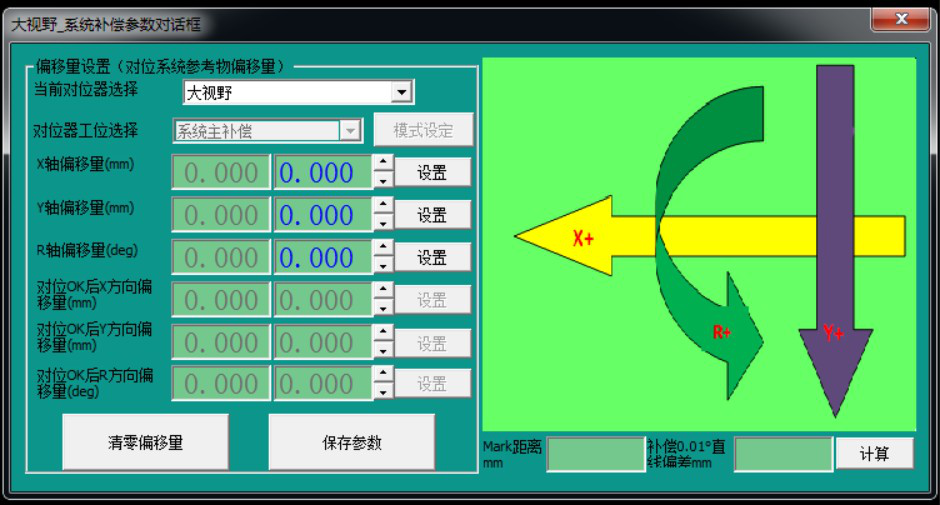The width and height of the screenshot is (940, 505).
Task: Click the 清零偏移量 button
Action: pyautogui.click(x=145, y=442)
